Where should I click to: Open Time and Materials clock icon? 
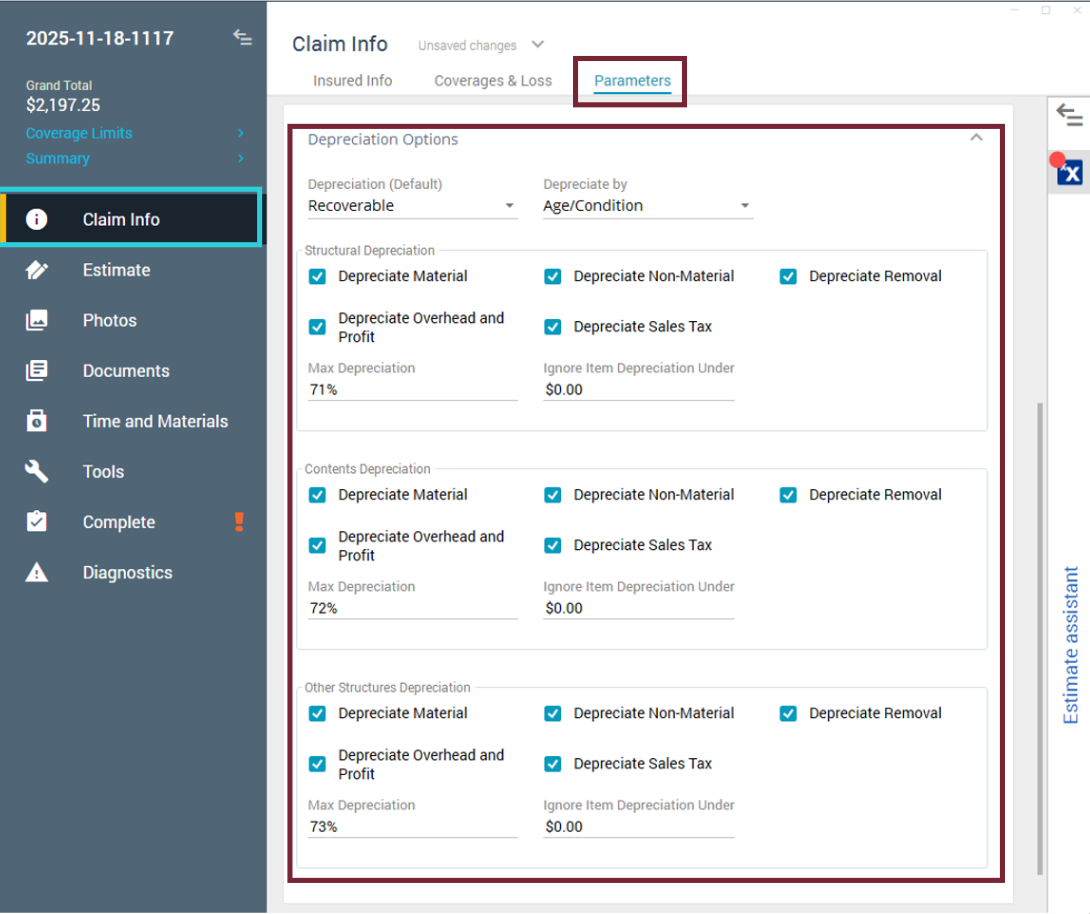coord(37,421)
